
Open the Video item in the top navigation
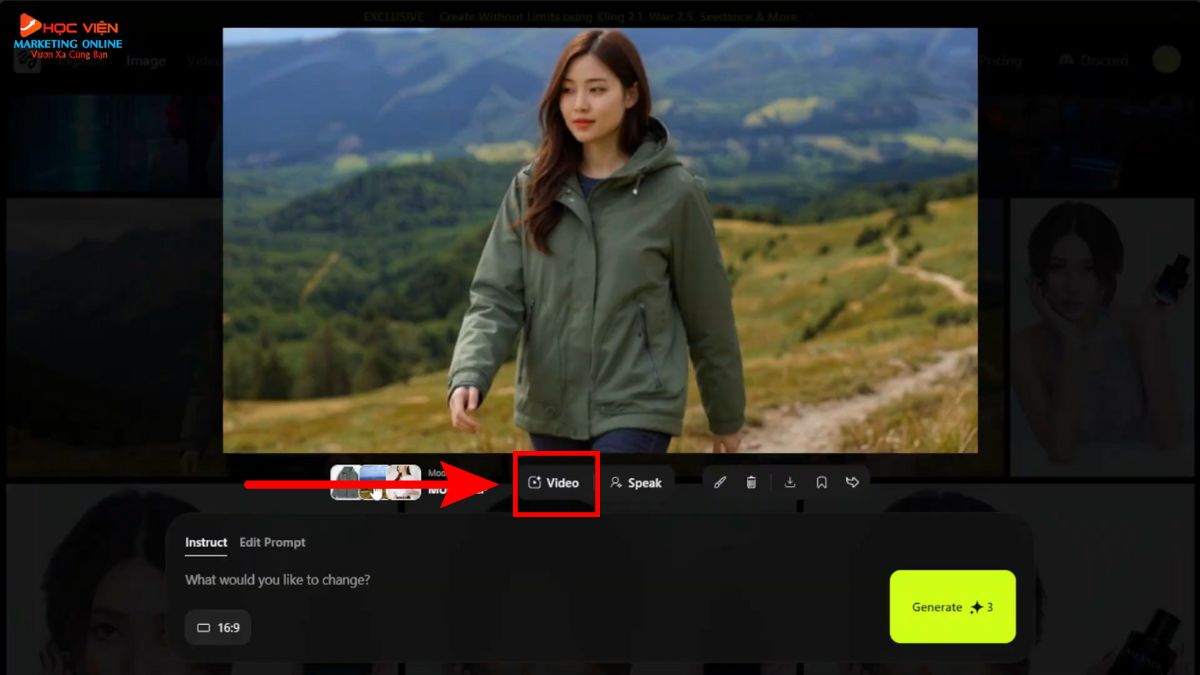tap(205, 60)
